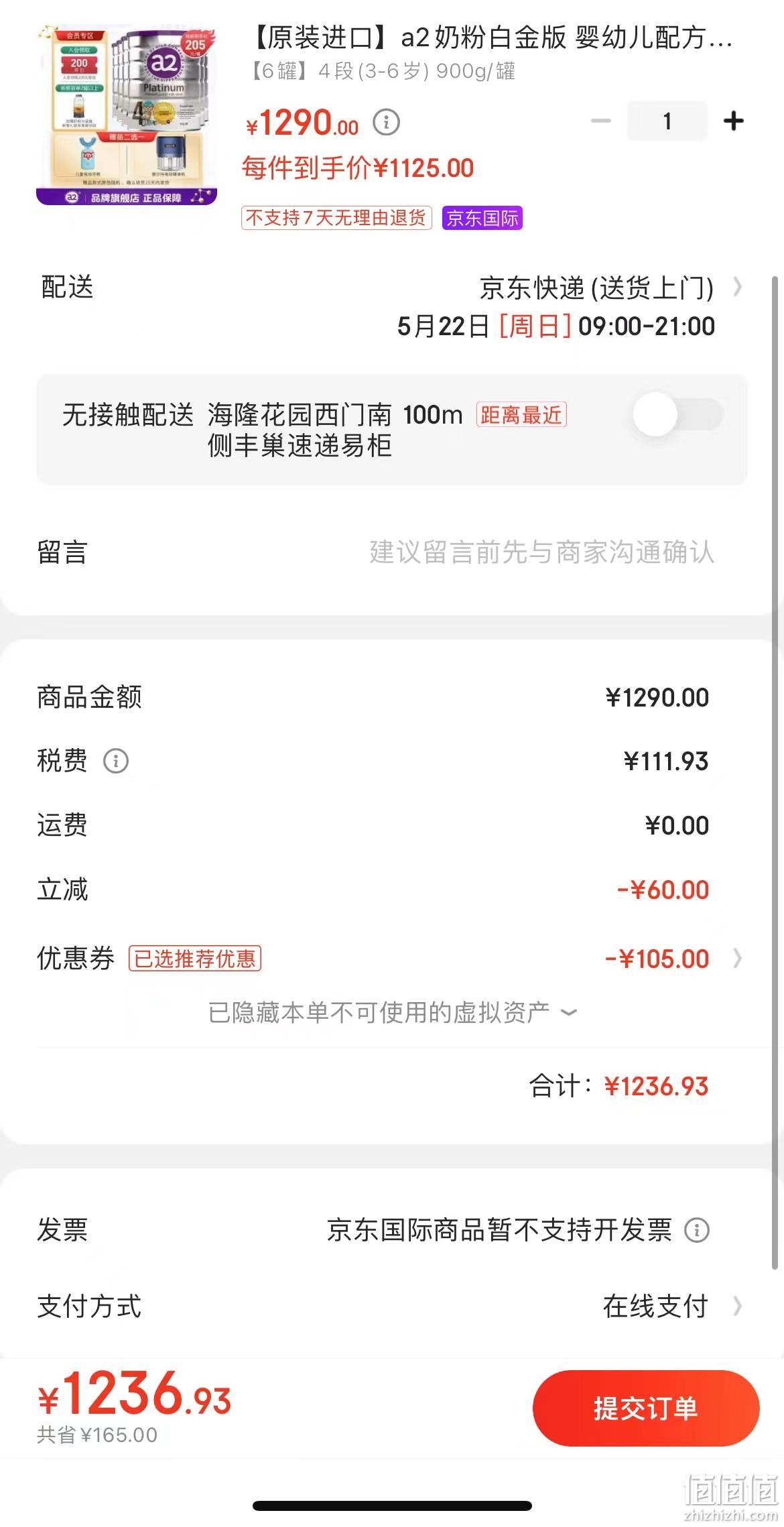Tap the tax fee info icon

pos(116,761)
